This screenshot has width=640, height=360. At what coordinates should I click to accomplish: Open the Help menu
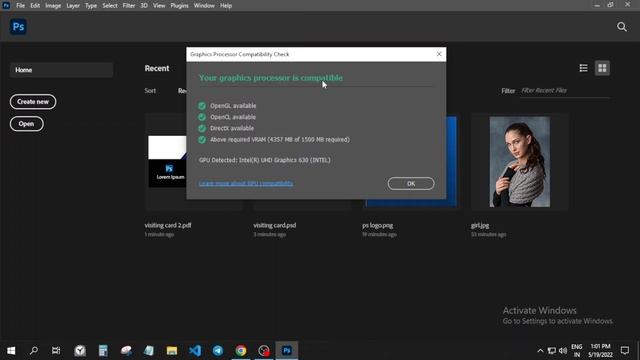[226, 6]
